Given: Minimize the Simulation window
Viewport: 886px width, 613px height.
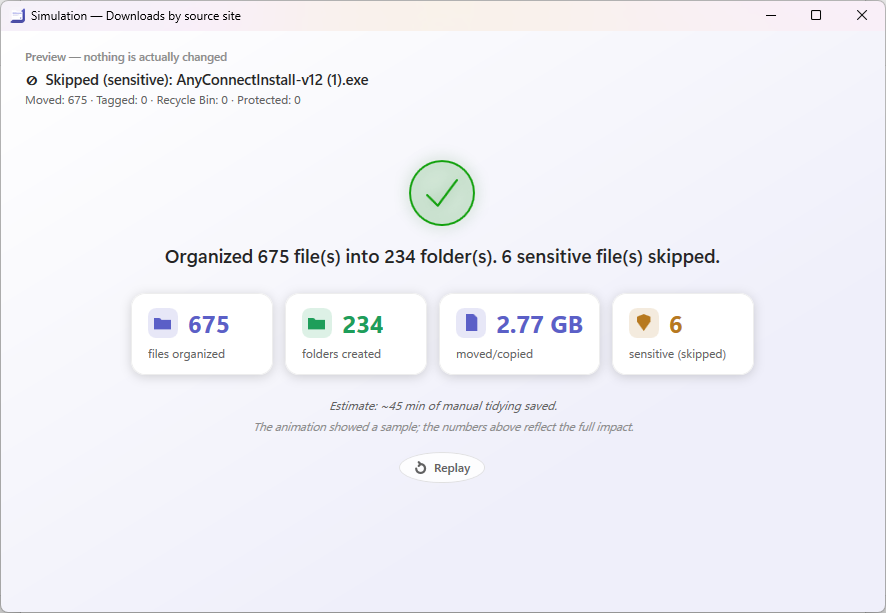Looking at the screenshot, I should click(x=771, y=15).
